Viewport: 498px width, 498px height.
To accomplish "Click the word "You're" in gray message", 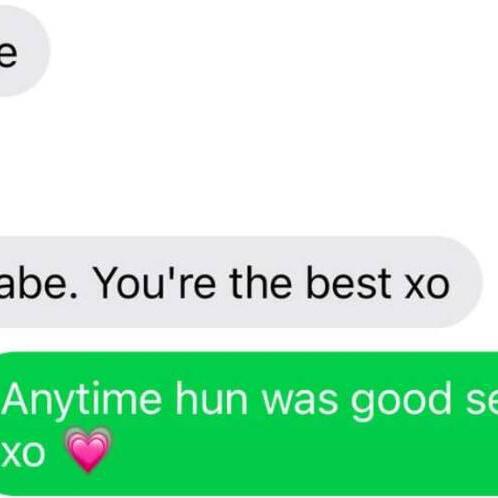I will pyautogui.click(x=154, y=283).
